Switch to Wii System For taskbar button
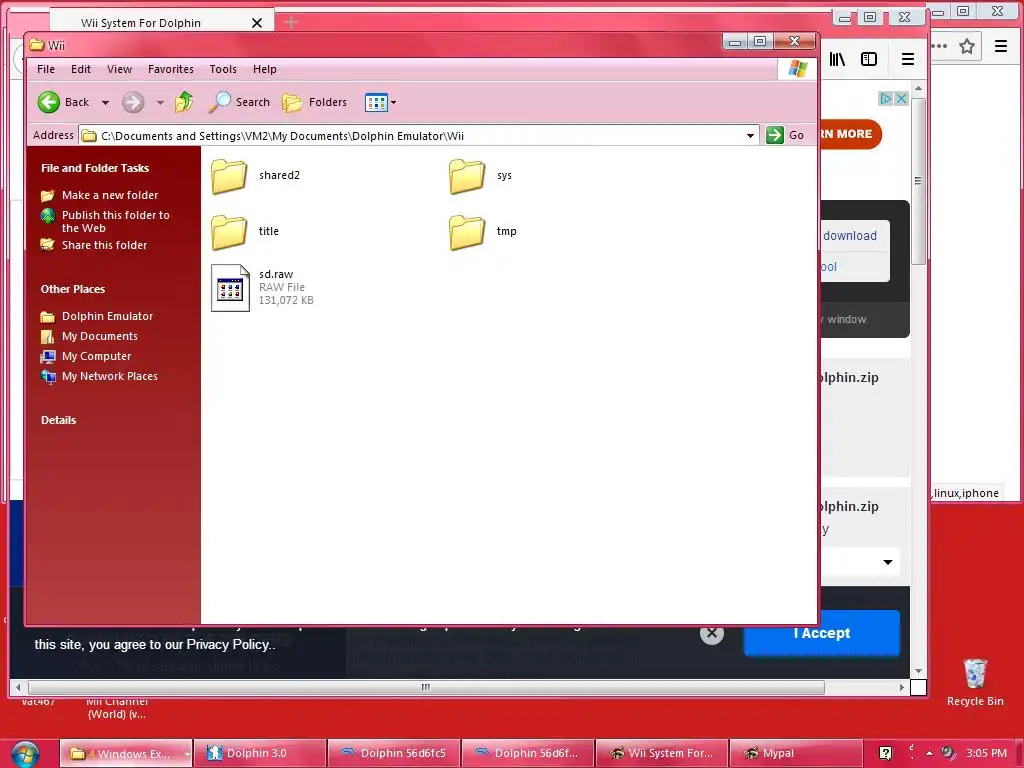Image resolution: width=1024 pixels, height=768 pixels. tap(662, 754)
